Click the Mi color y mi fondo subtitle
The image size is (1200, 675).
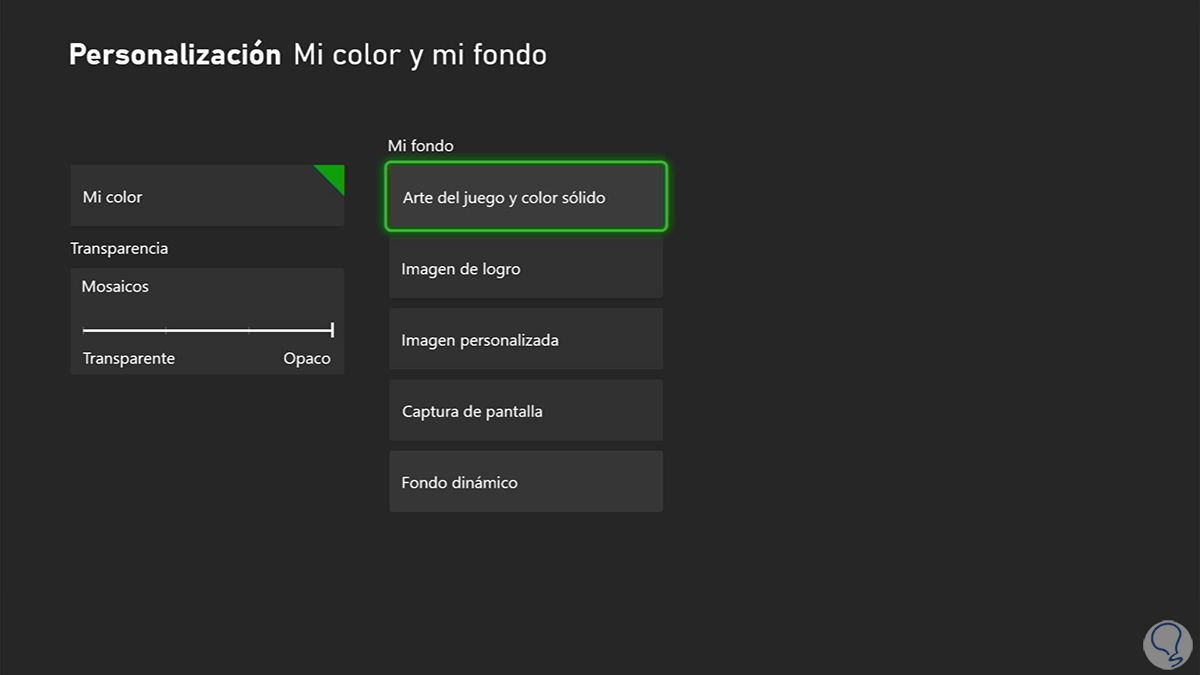pyautogui.click(x=420, y=55)
